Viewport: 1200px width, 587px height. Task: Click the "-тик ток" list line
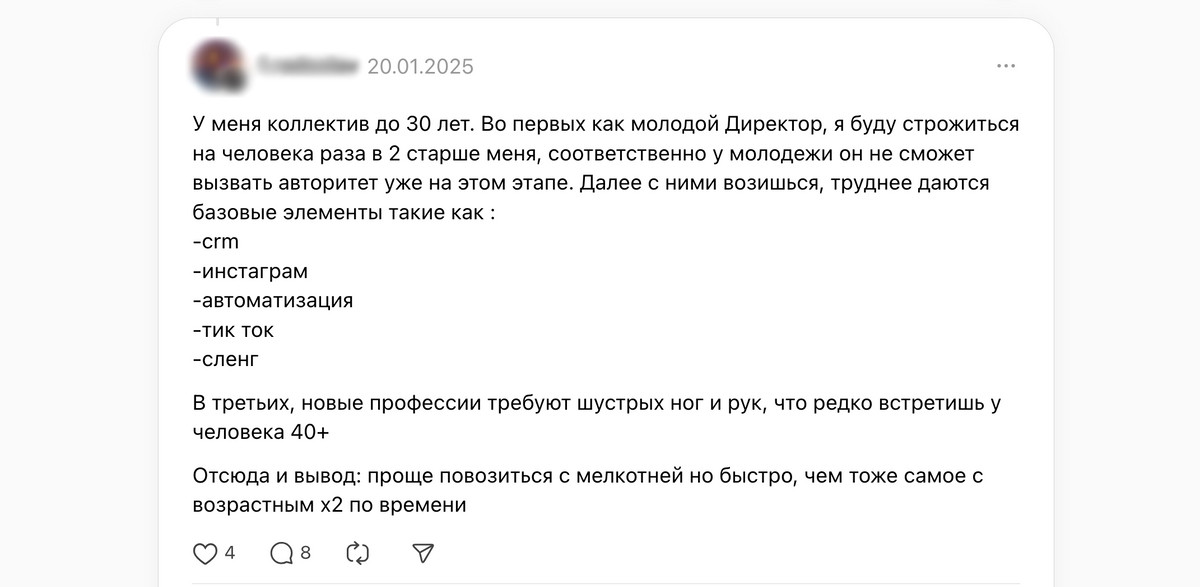point(232,329)
